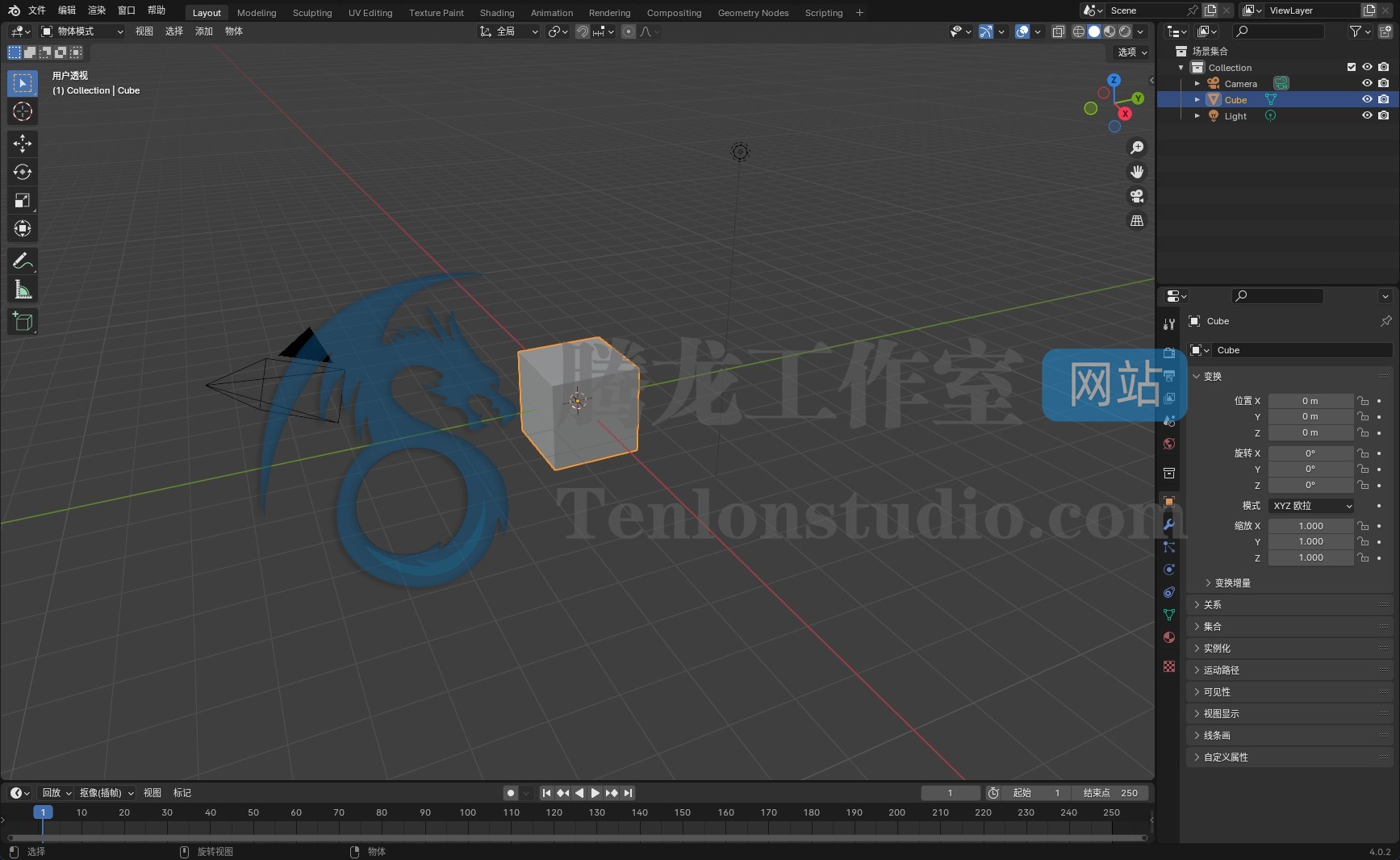This screenshot has height=860, width=1400.
Task: Open the 全局 transform orientation dropdown
Action: [509, 31]
